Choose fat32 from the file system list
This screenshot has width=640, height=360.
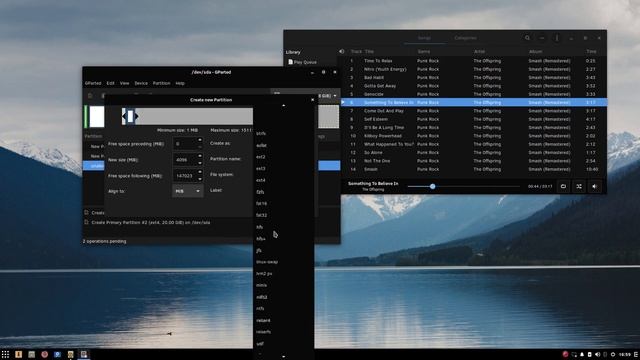(283, 215)
